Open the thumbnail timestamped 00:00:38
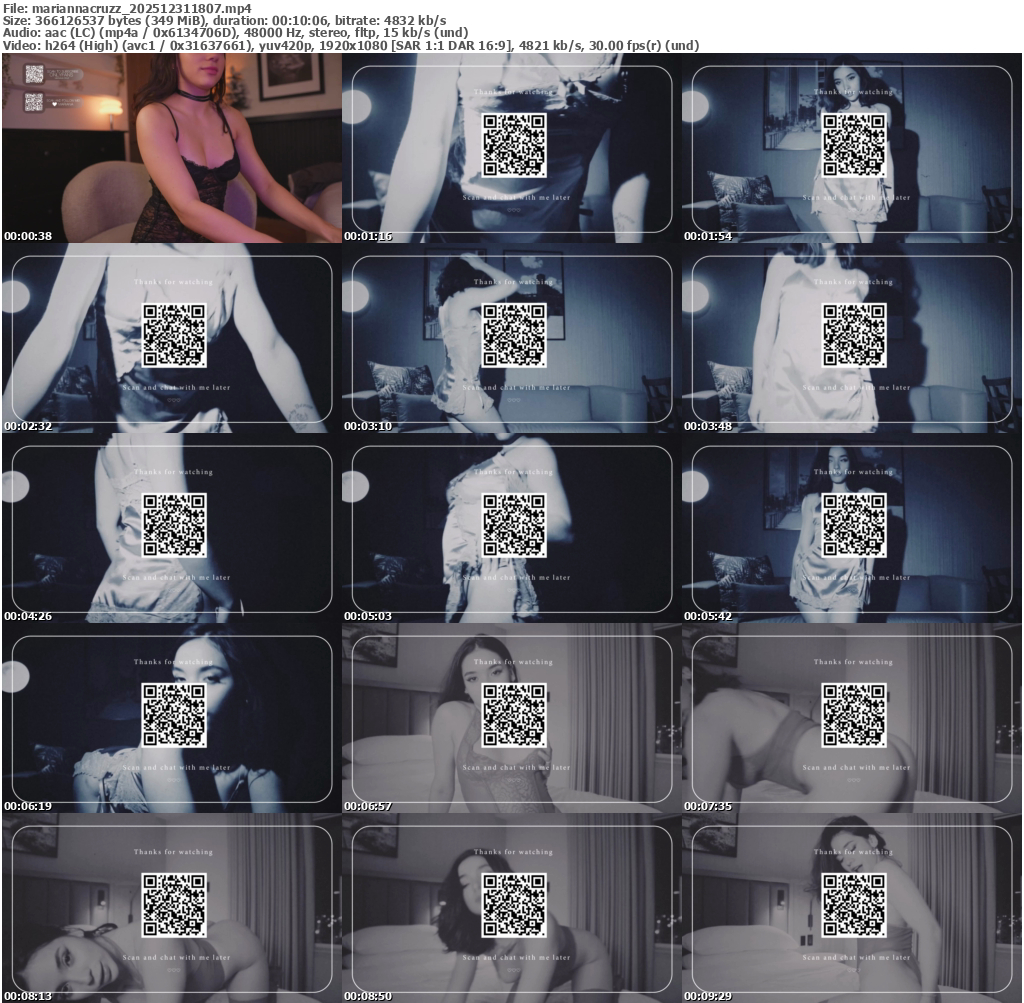Viewport: 1024px width, 1003px height. tap(171, 149)
